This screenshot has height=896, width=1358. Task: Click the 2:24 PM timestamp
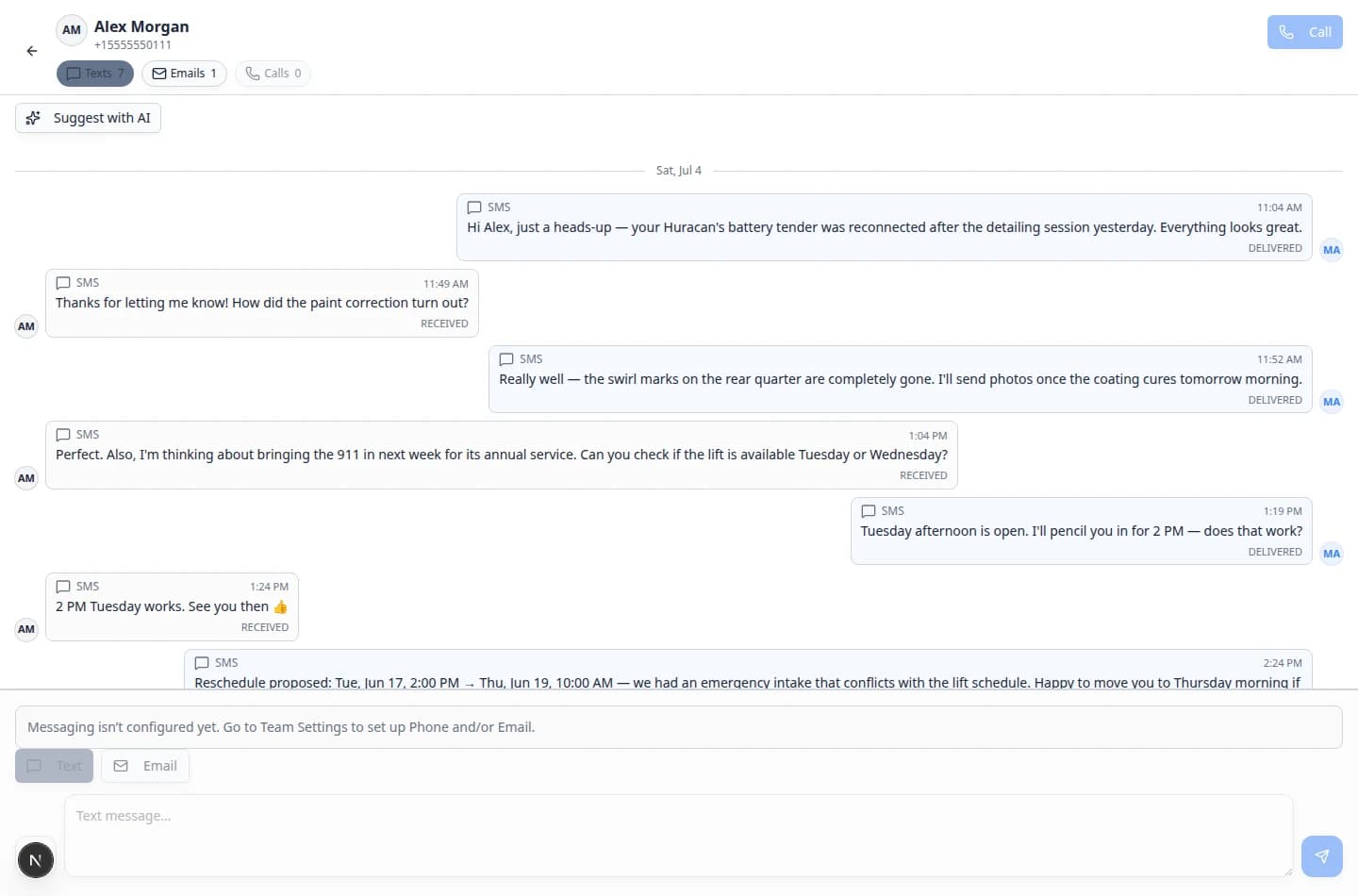1283,663
